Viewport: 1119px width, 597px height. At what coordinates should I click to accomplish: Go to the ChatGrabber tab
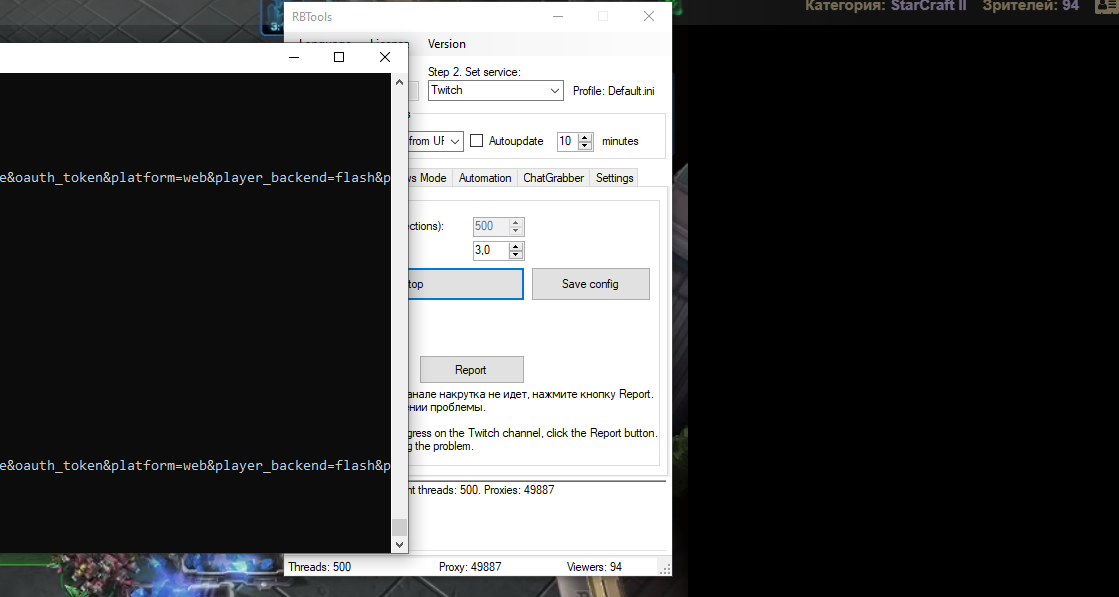tap(553, 178)
